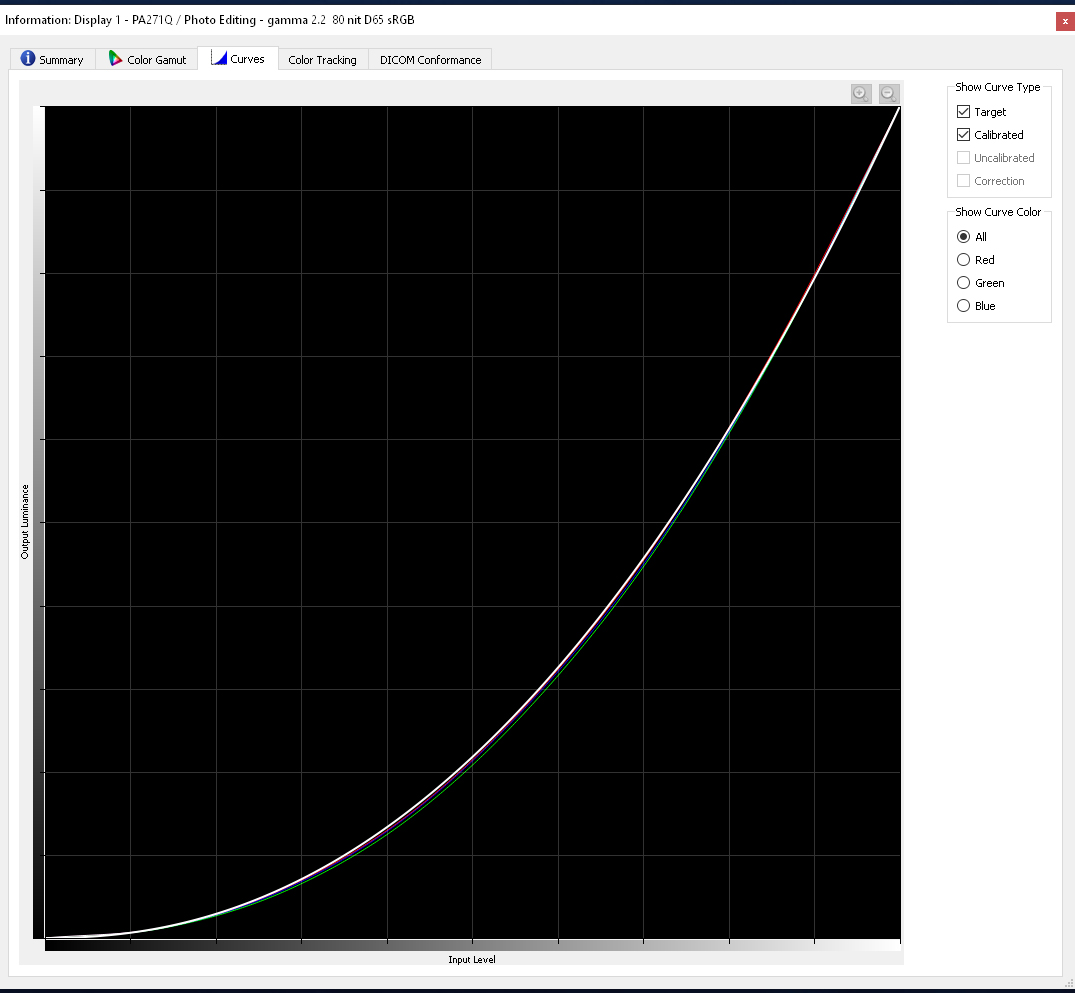Choose the Blue curve color radio
Viewport: 1075px width, 993px height.
tap(964, 306)
